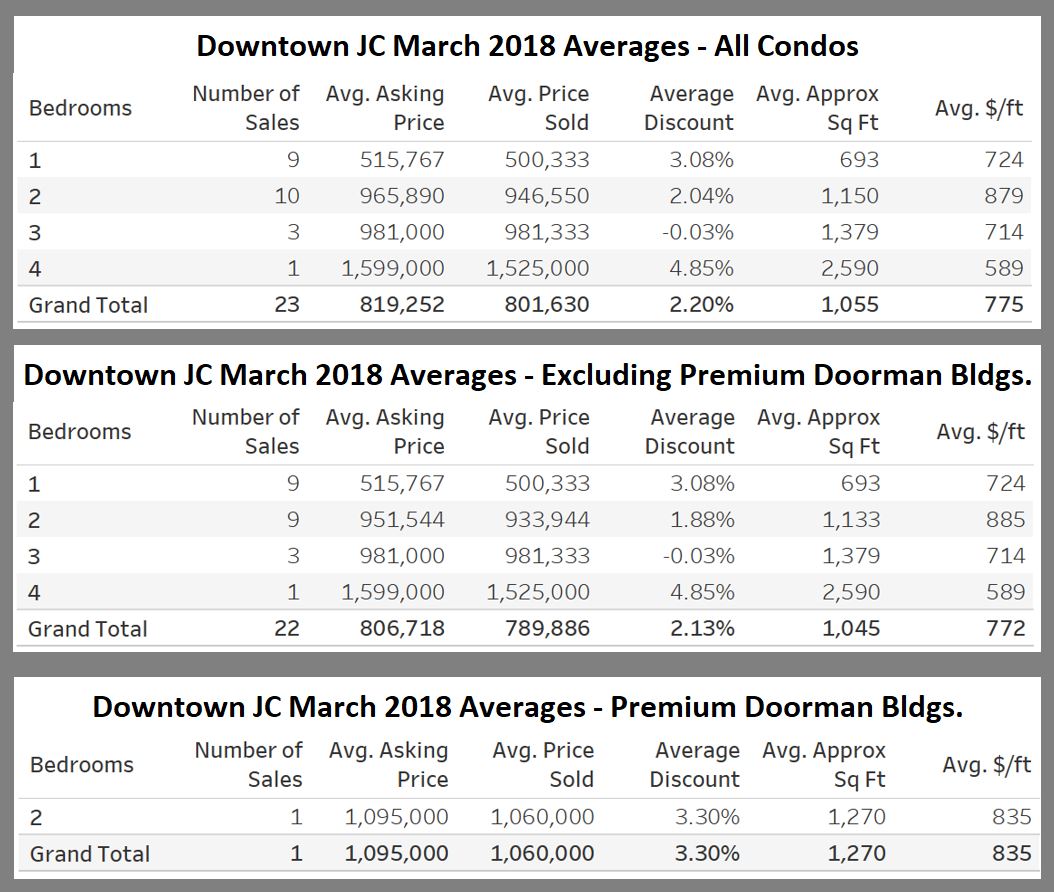Select discount value 2.04% in All Condos
Screen dimensions: 1054x892
coord(701,196)
